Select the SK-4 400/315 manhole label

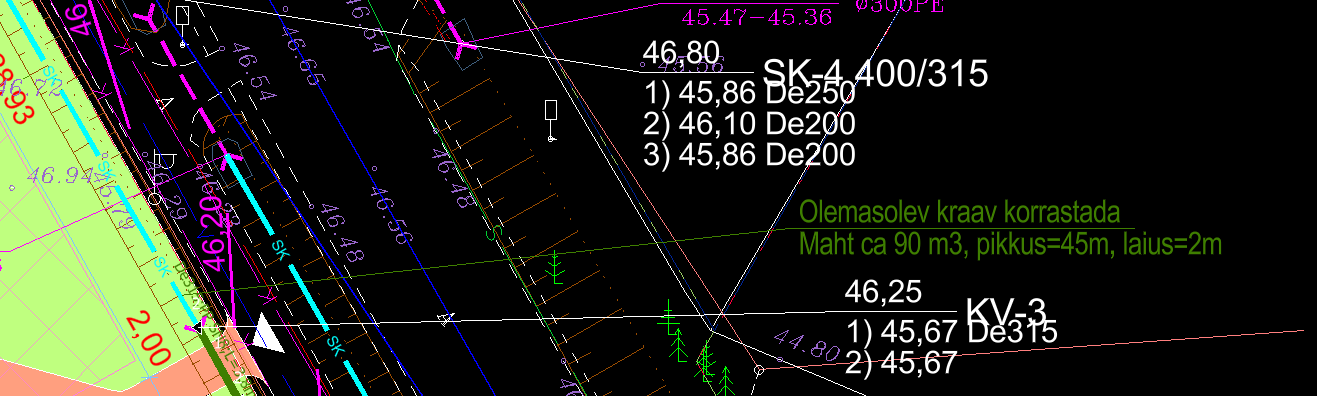876,73
